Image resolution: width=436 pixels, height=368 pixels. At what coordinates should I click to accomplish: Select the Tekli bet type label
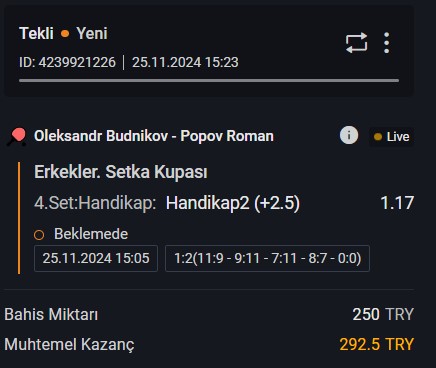36,33
